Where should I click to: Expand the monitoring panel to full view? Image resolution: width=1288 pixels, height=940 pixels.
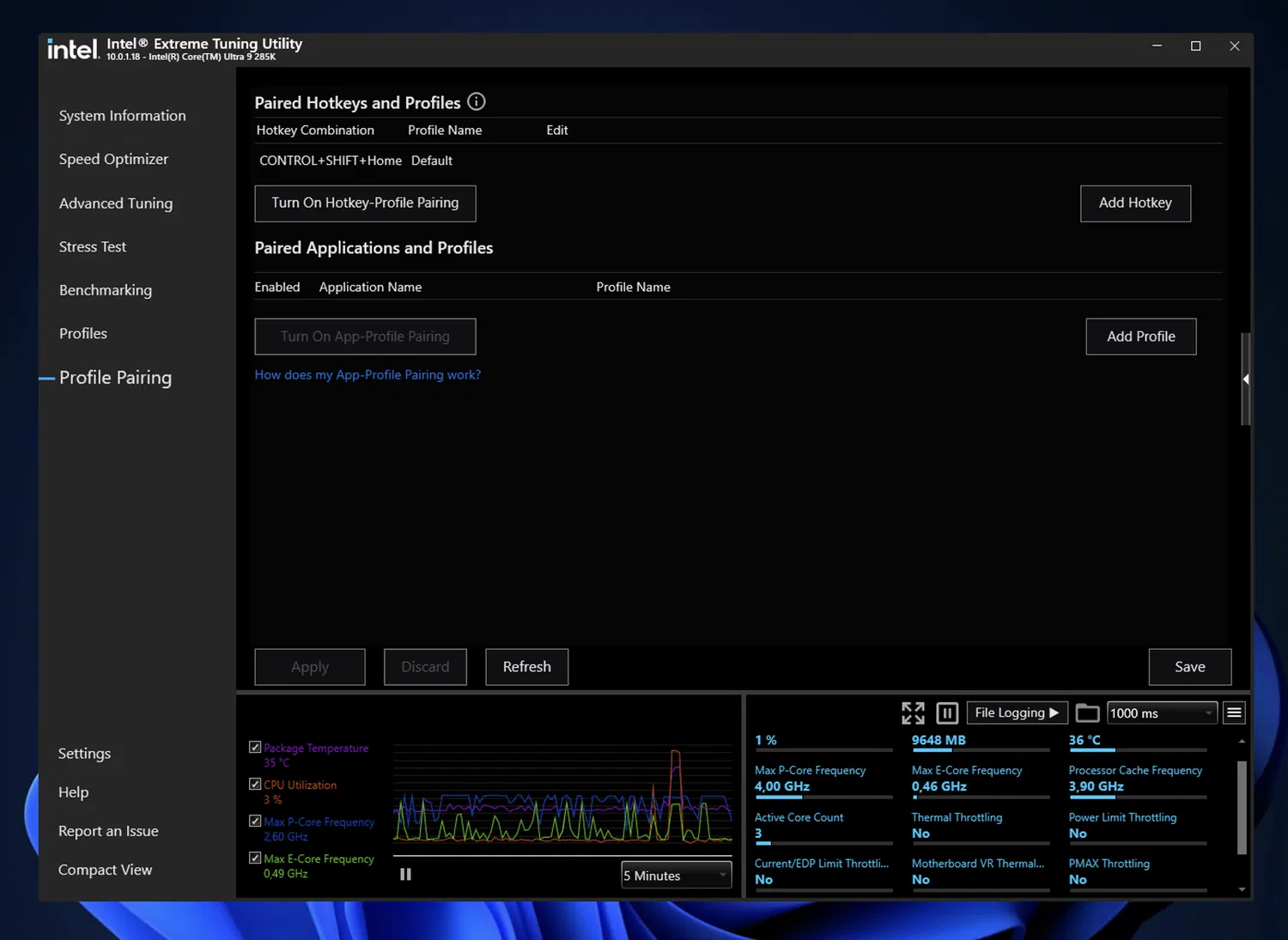(x=913, y=713)
